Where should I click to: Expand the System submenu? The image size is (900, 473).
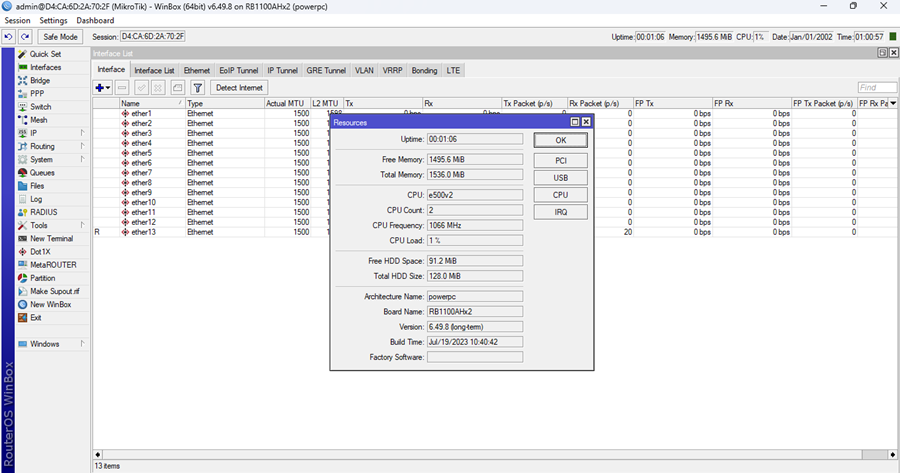[52, 160]
